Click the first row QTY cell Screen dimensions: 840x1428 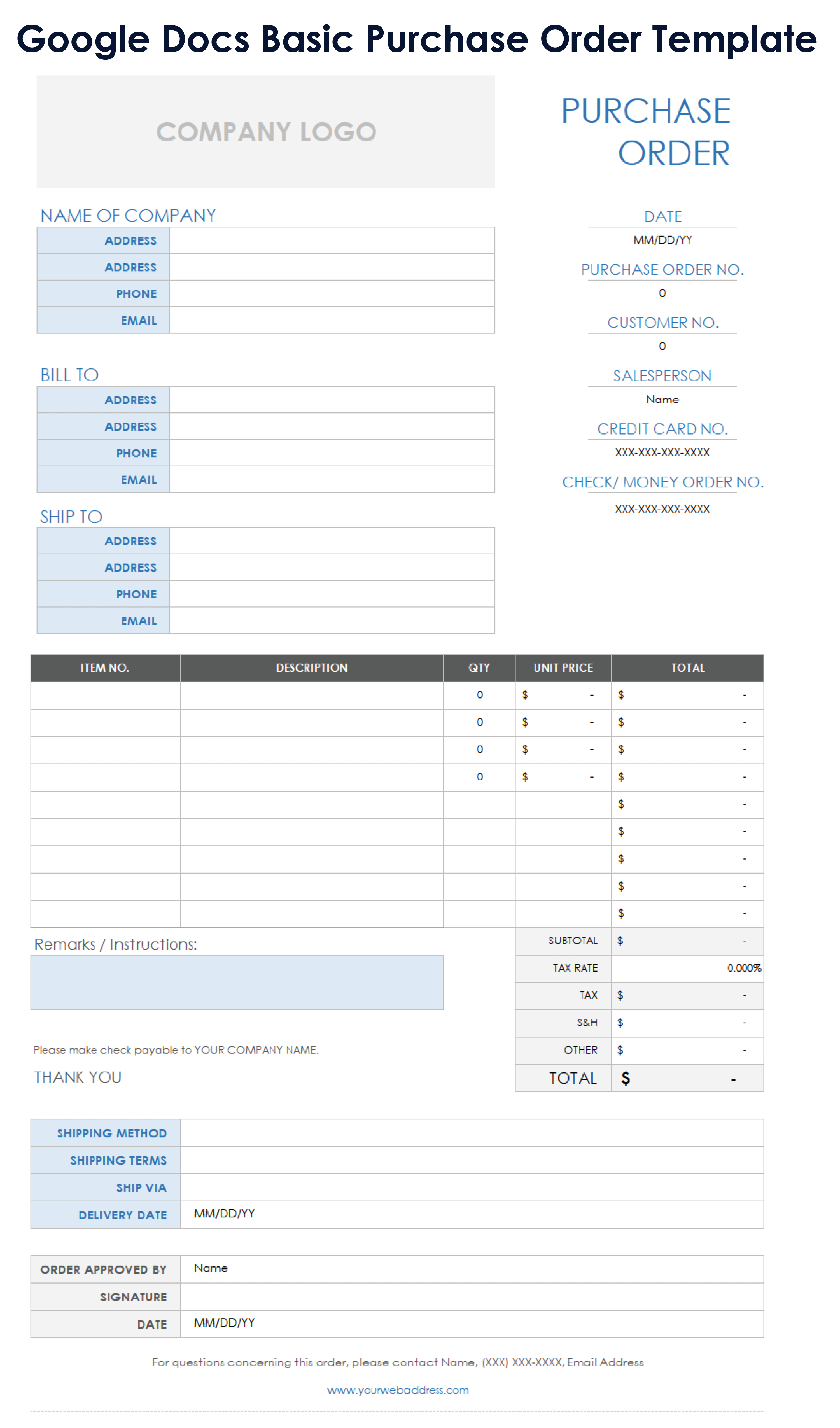point(479,695)
